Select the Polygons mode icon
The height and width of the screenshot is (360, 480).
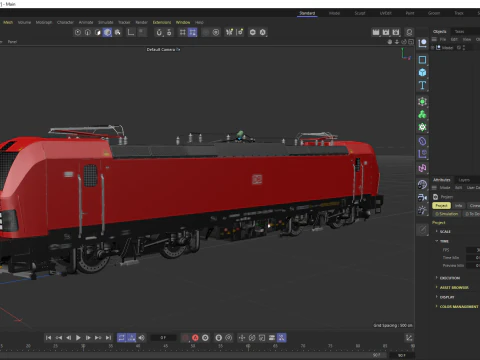click(x=98, y=32)
